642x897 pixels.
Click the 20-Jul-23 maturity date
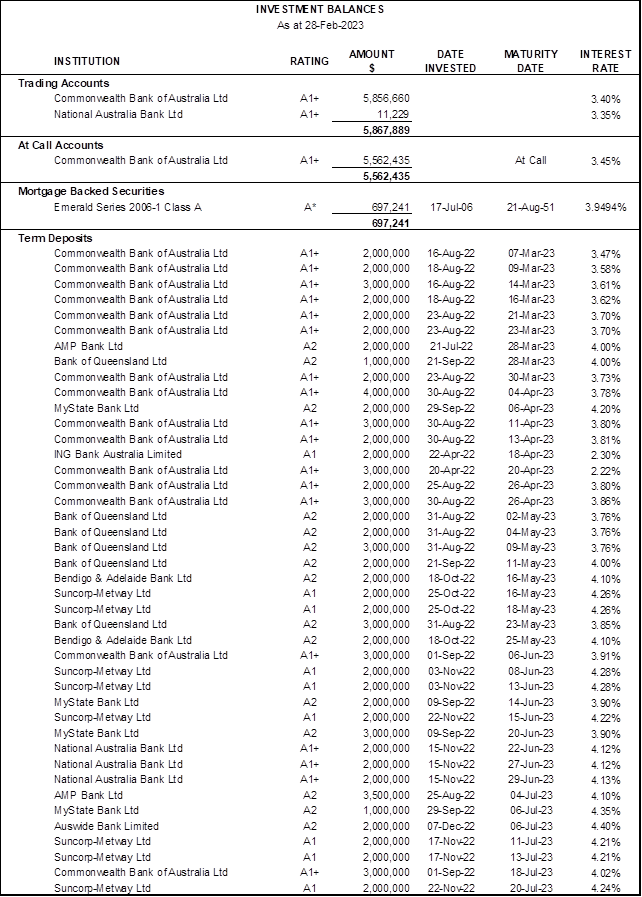coord(531,888)
